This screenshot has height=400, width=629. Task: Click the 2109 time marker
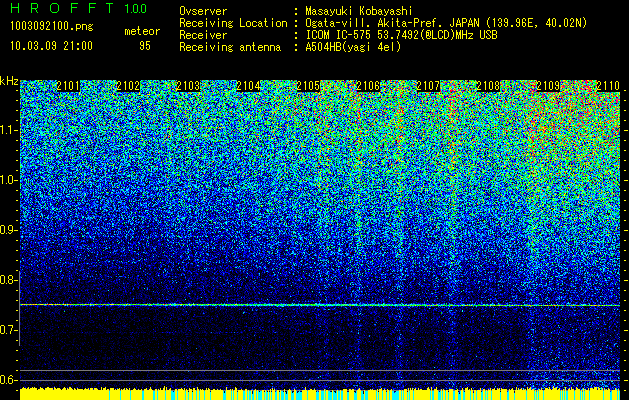[548, 86]
